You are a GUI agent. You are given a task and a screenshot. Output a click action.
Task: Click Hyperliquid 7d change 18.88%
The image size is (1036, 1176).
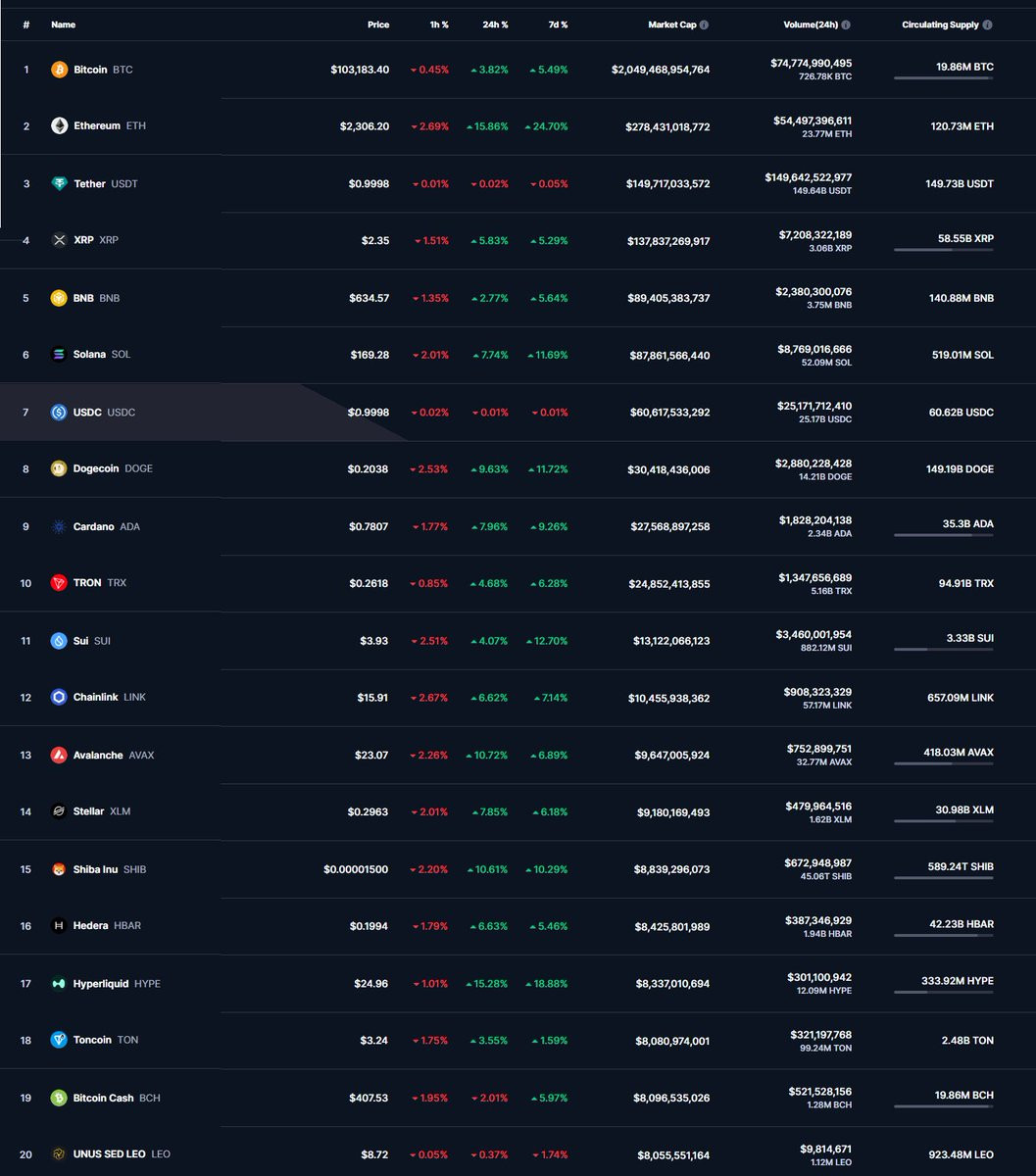[x=547, y=983]
